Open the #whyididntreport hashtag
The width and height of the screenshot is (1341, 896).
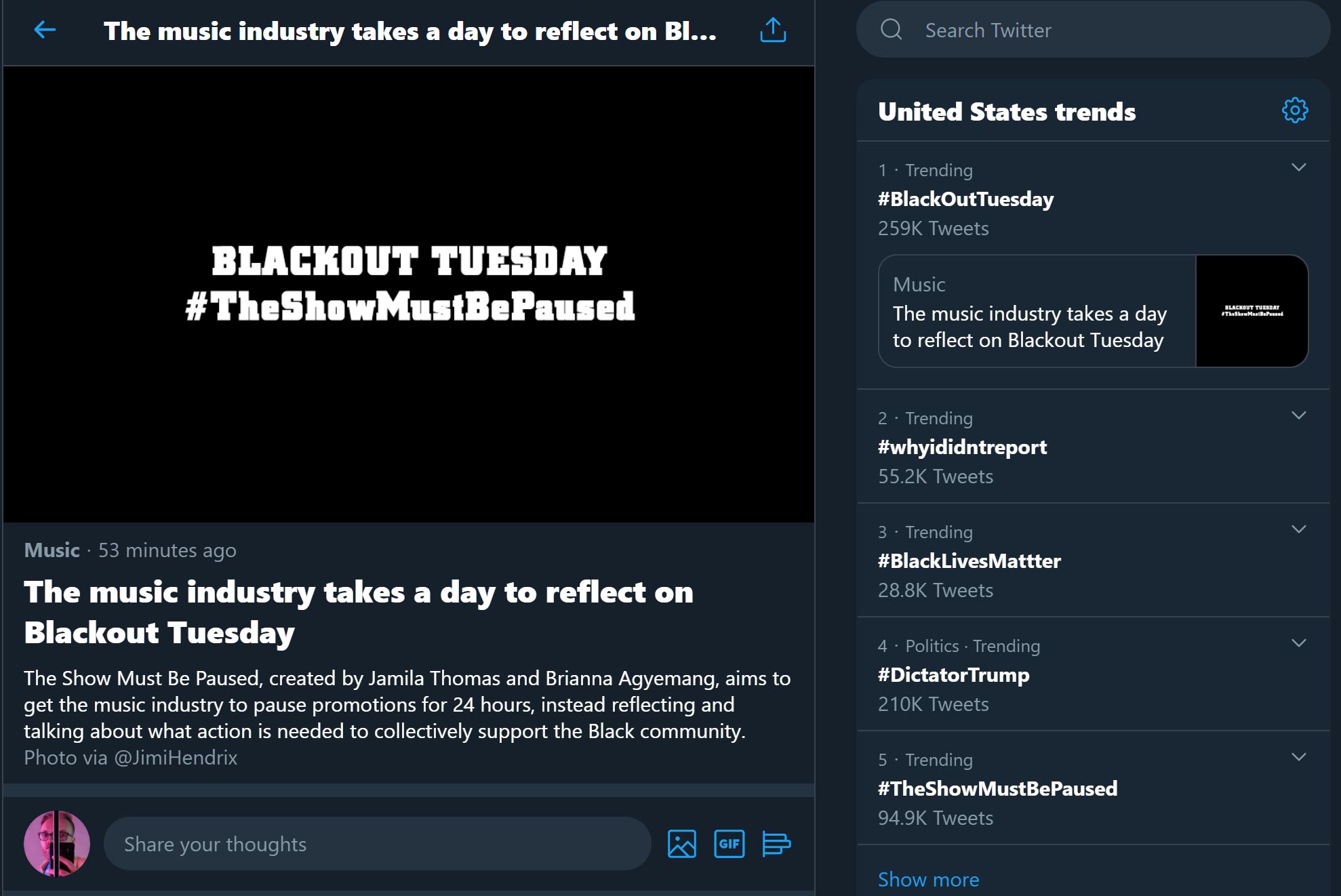[x=962, y=447]
